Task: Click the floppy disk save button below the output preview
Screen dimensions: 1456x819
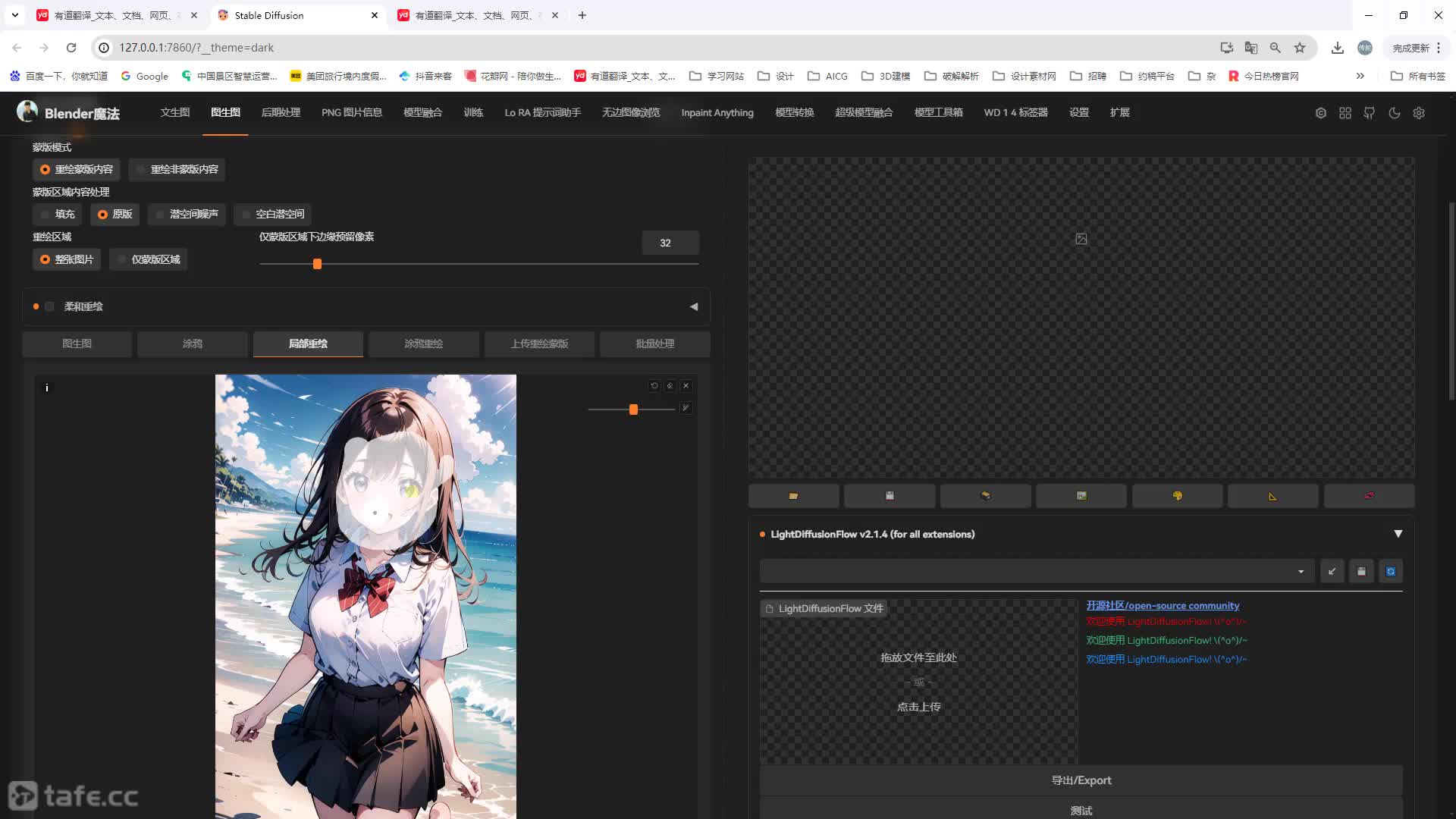Action: [x=890, y=496]
